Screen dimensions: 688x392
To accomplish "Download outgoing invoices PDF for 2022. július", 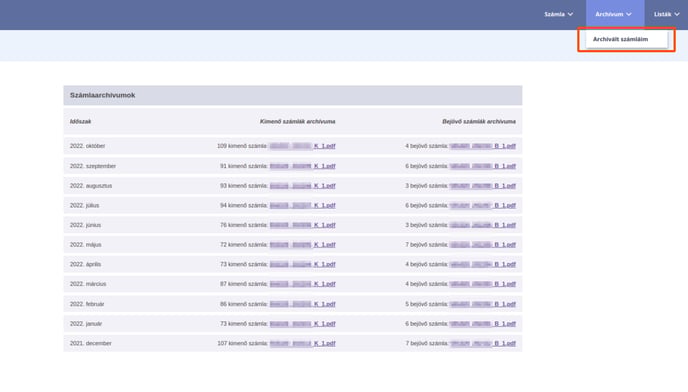I will click(x=302, y=205).
